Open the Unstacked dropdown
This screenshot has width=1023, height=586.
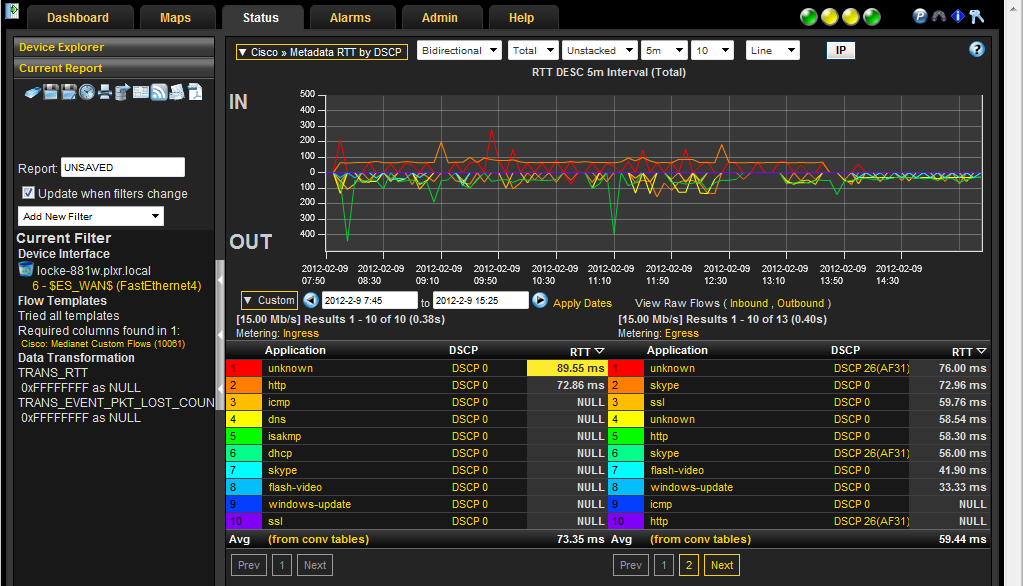tap(599, 50)
